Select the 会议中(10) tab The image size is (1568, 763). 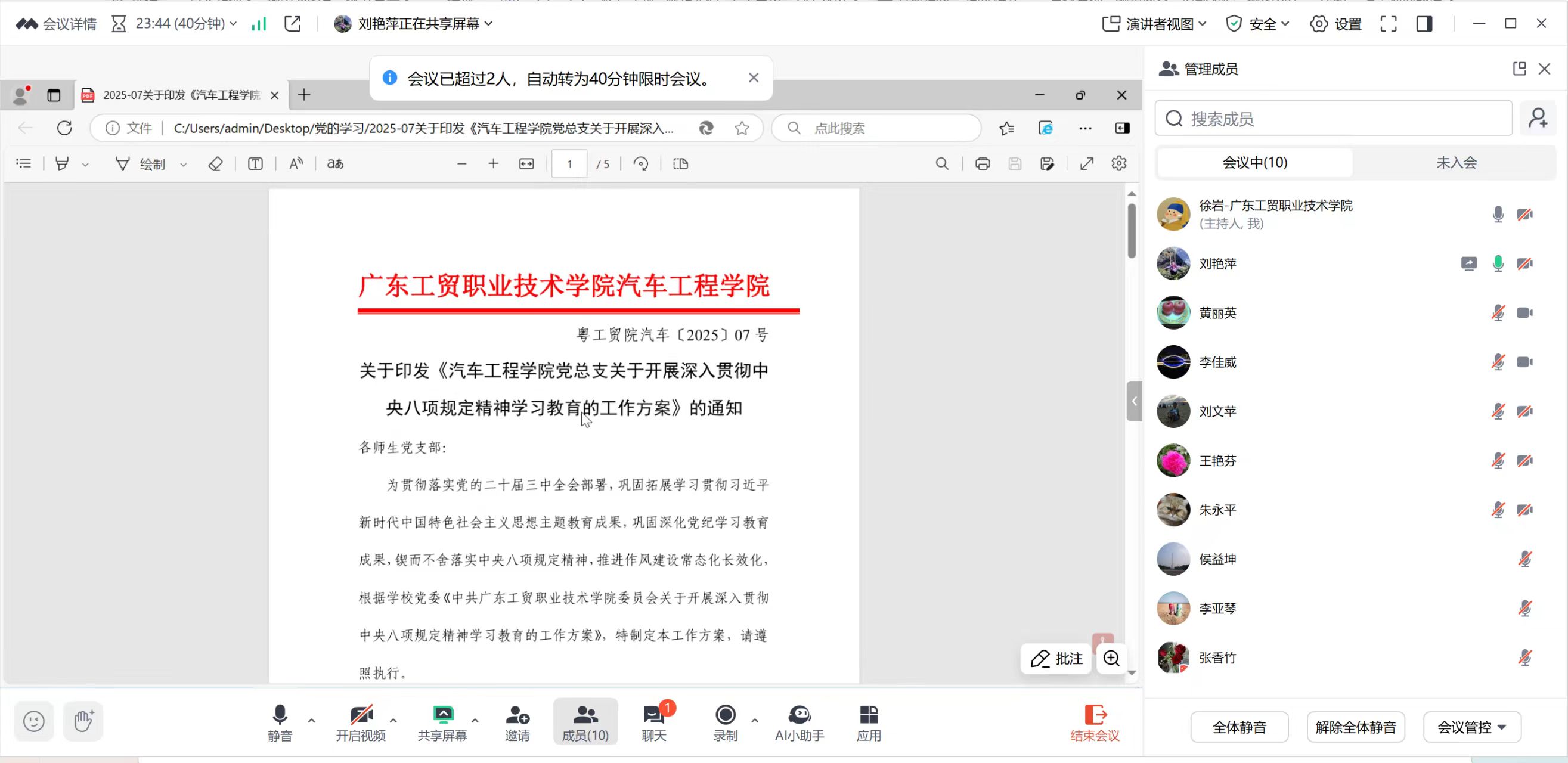1254,163
